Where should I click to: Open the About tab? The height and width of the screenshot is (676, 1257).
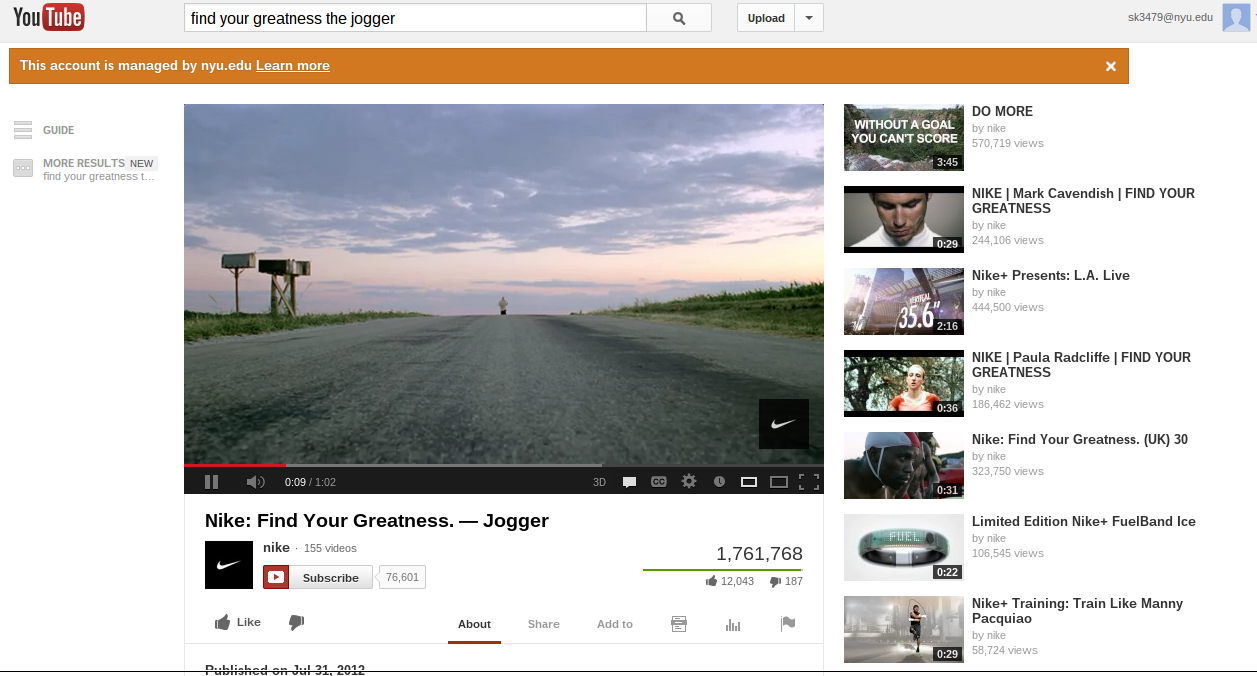(474, 624)
